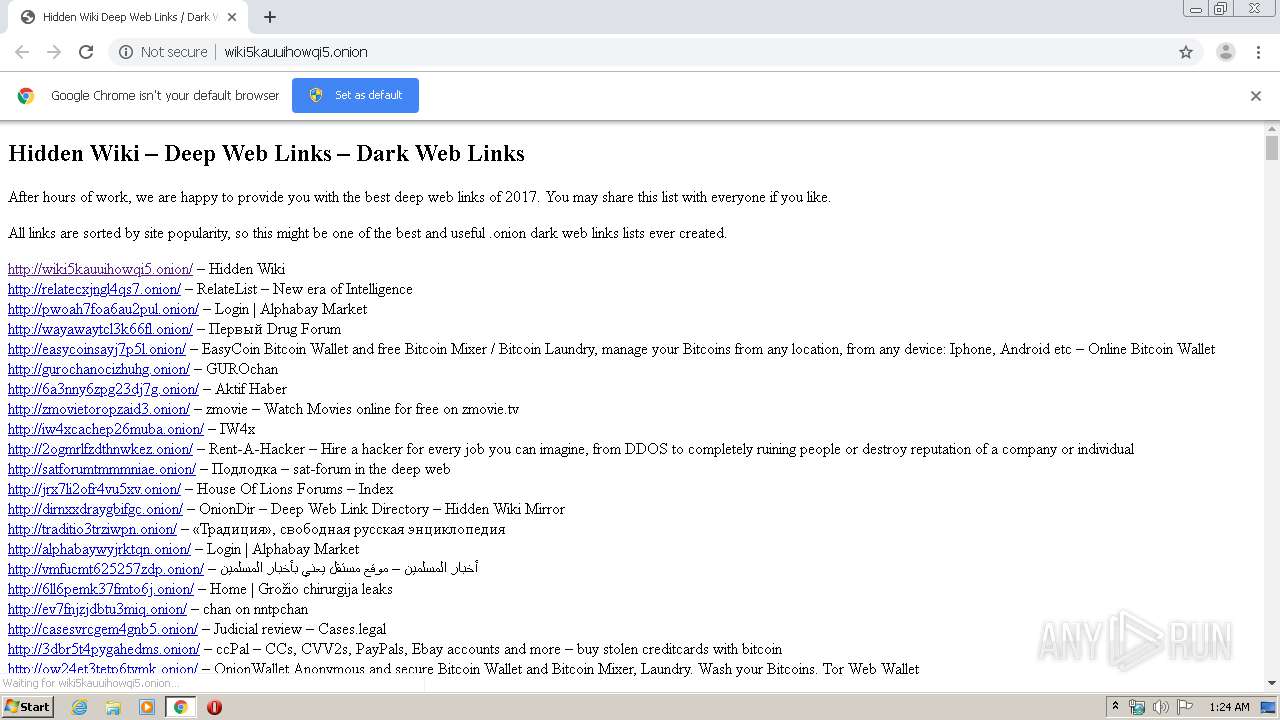Set Chrome as default browser

[355, 95]
